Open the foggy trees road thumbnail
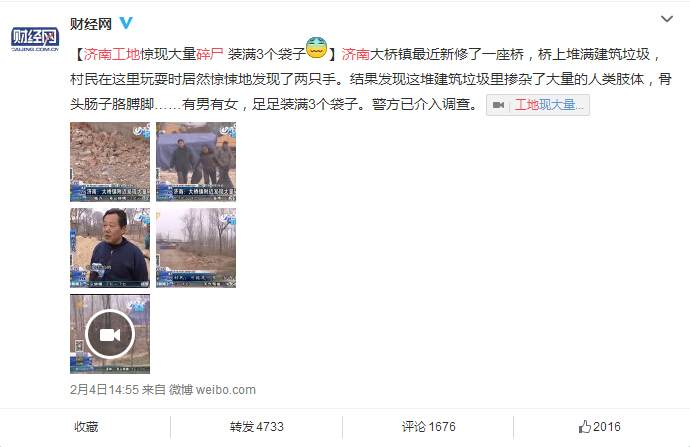The width and height of the screenshot is (690, 447). click(x=196, y=248)
